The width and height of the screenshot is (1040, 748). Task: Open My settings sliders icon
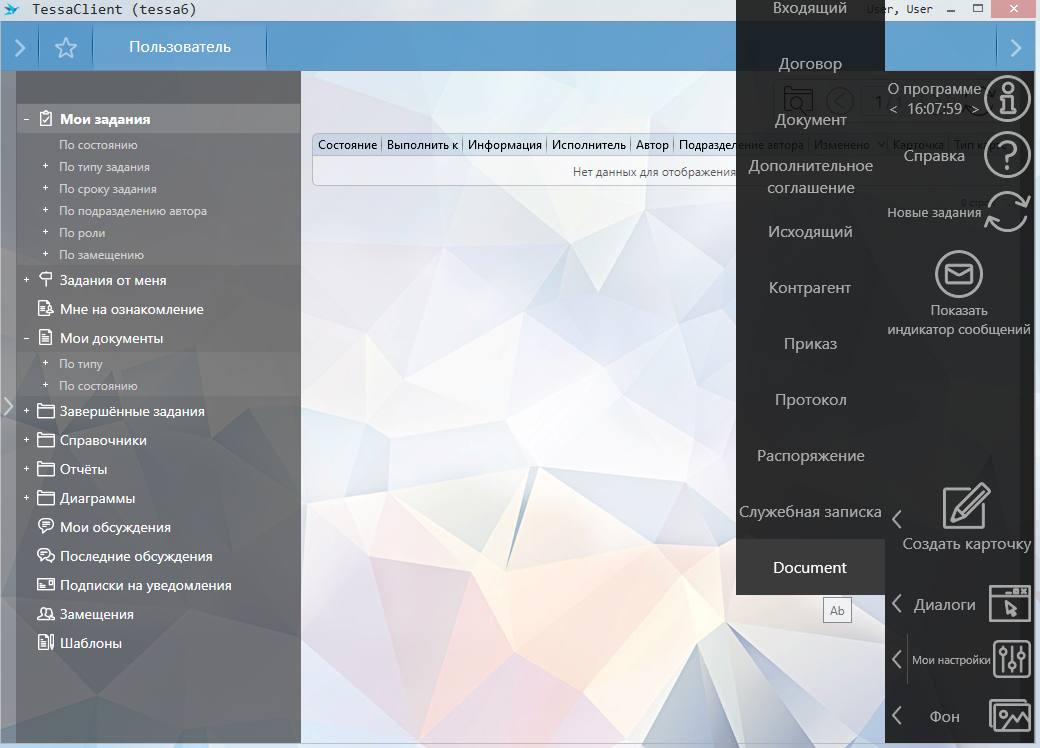point(1012,660)
